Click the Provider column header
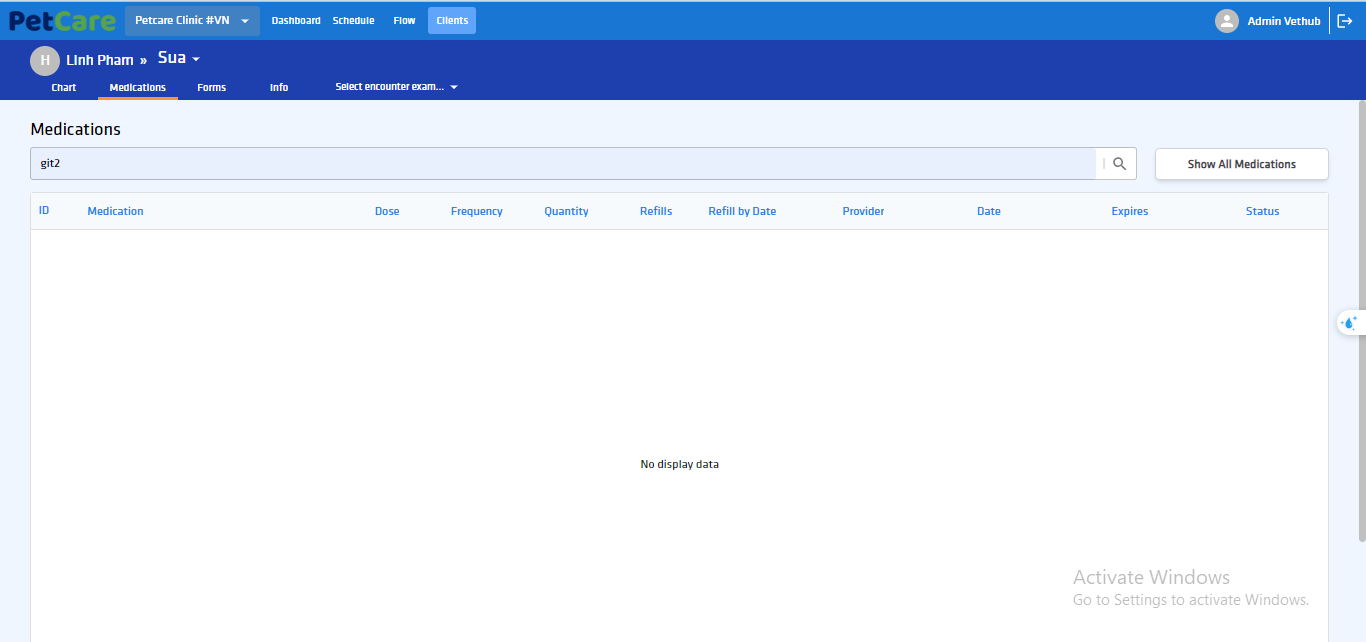Screen dimensions: 1366x642 [x=863, y=211]
